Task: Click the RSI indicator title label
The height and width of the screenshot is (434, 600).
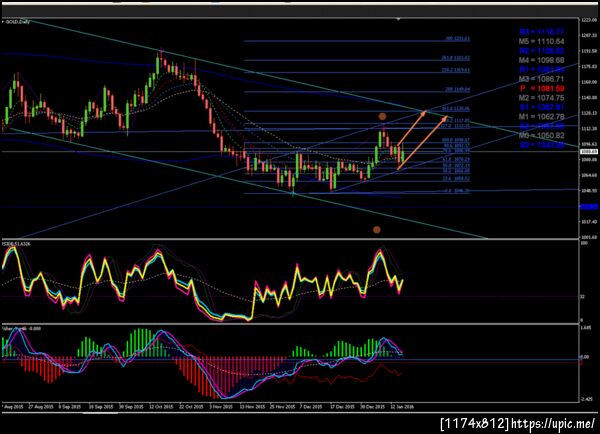Action: 16,244
